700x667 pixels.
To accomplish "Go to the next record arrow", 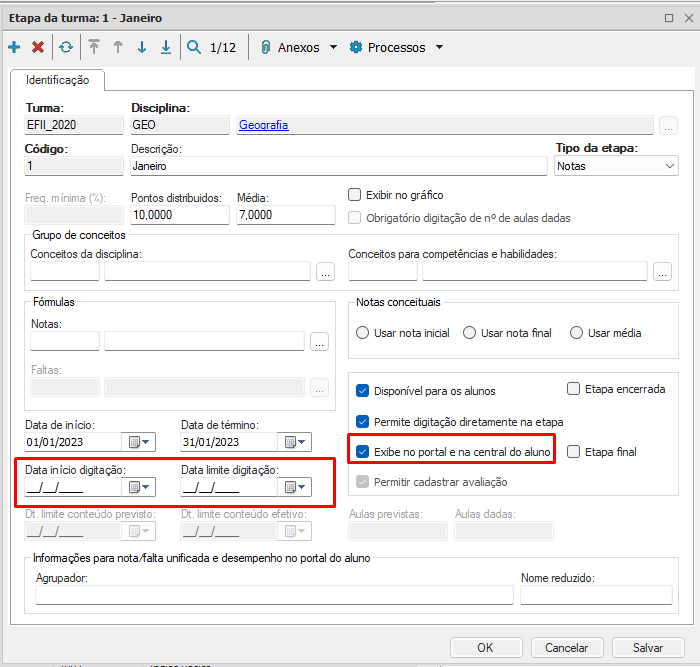I will pos(142,47).
